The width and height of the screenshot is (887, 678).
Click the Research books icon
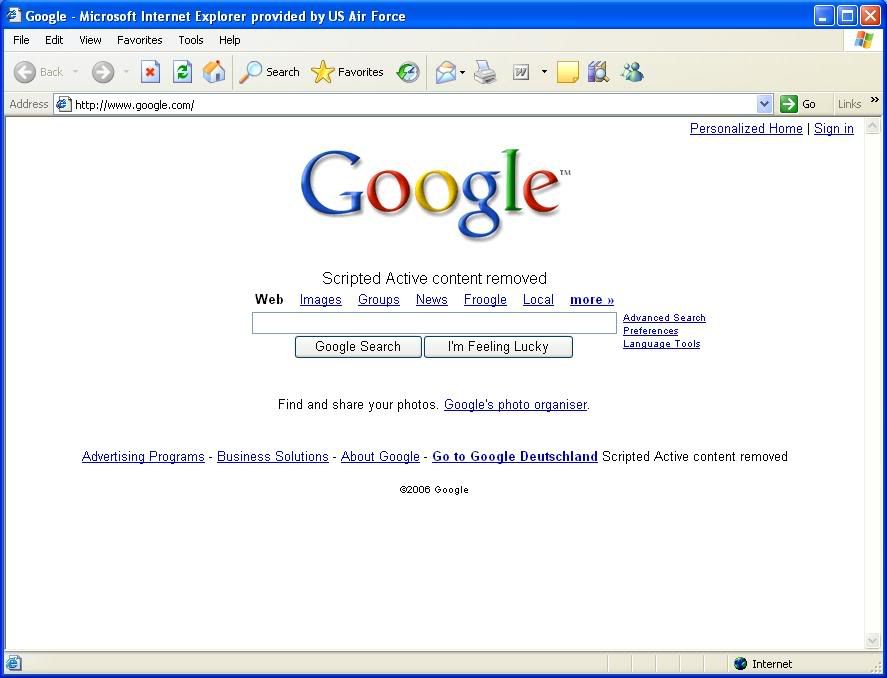point(598,72)
